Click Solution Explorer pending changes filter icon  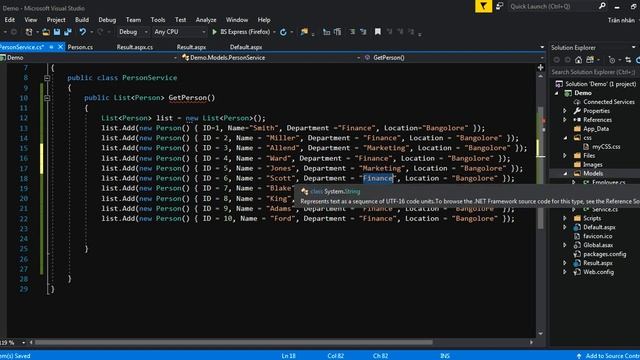611,60
